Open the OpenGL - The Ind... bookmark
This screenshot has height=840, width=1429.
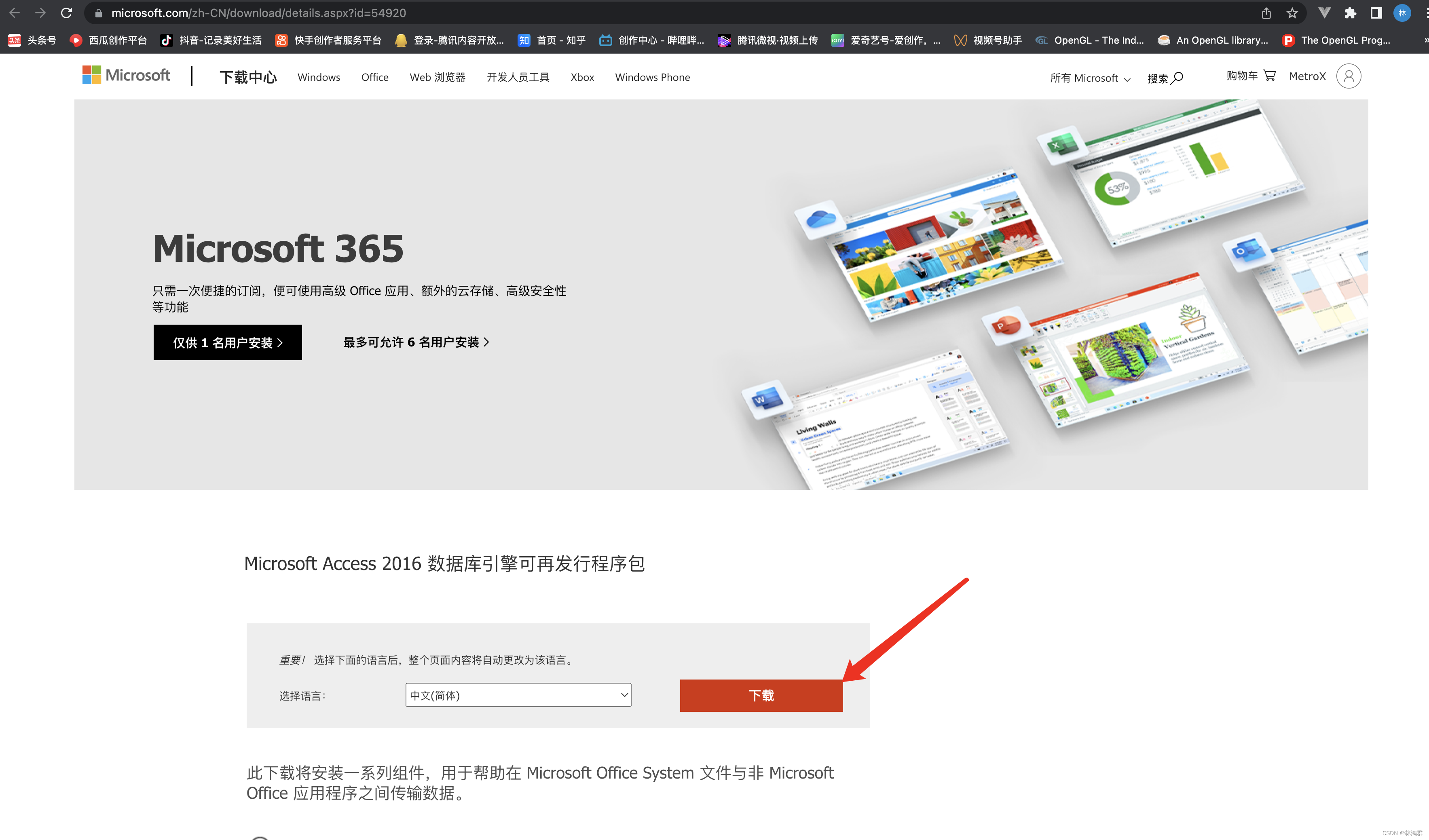tap(1089, 40)
